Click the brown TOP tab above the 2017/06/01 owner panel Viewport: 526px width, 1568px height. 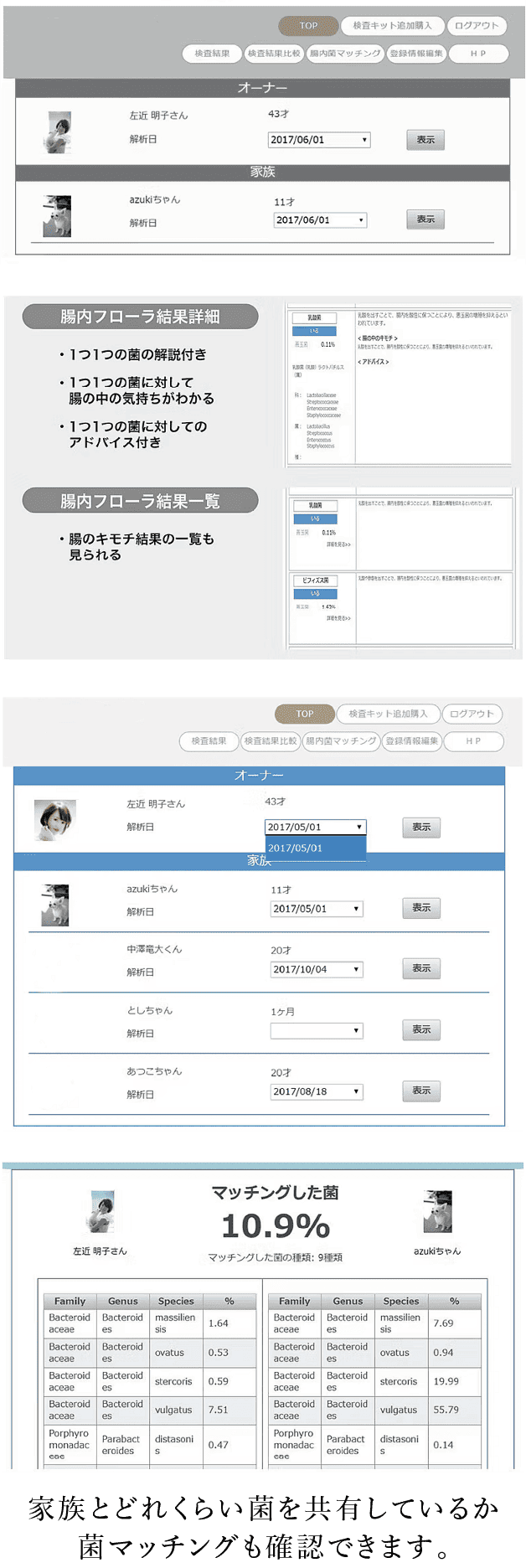tap(308, 26)
